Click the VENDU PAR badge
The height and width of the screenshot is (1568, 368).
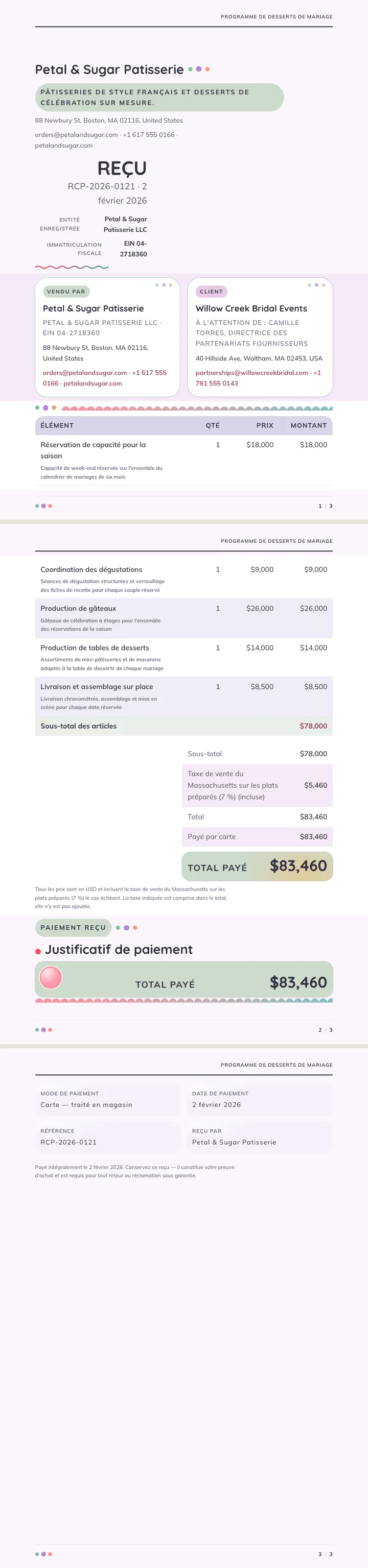(x=66, y=292)
